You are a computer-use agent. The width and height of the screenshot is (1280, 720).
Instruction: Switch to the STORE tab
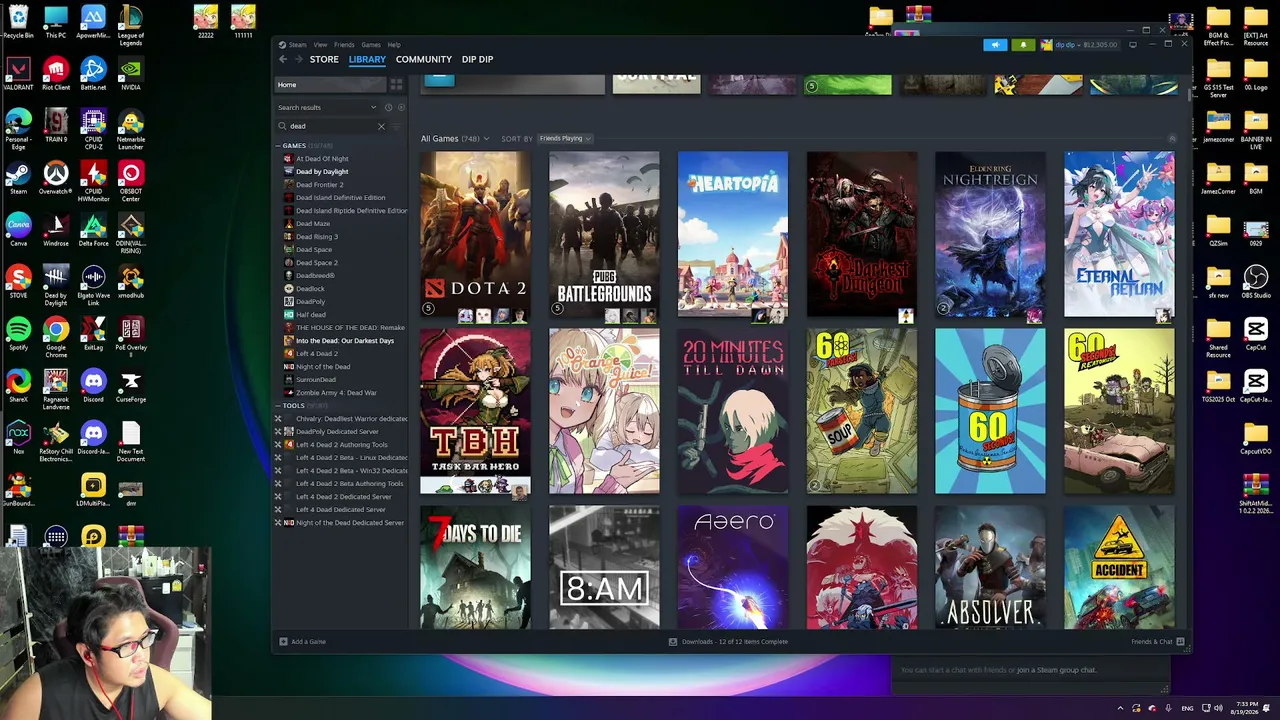[324, 59]
